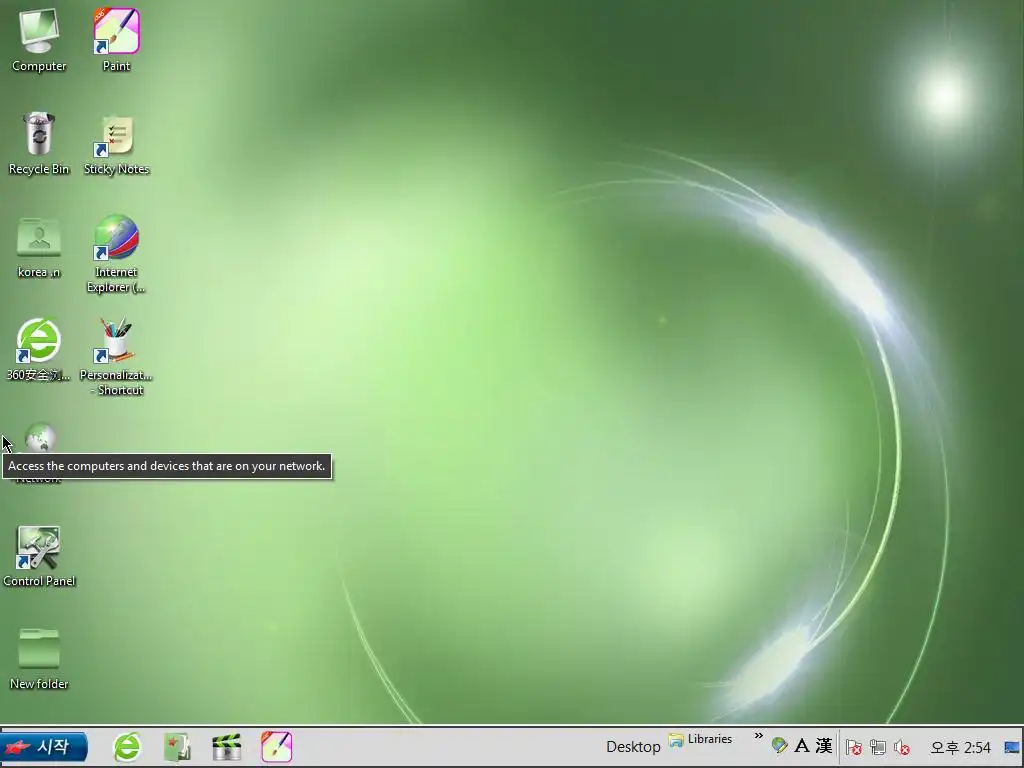This screenshot has width=1024, height=768.
Task: Open the Personalization shortcut icon
Action: 116,357
